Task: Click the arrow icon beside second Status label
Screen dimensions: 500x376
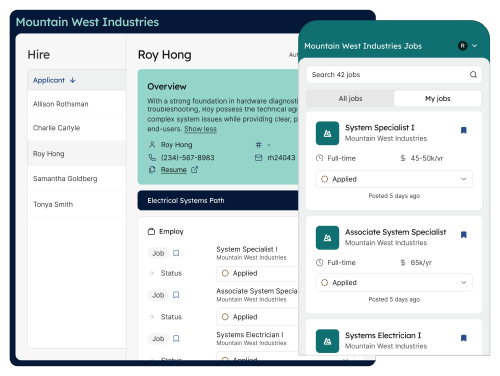Action: (x=151, y=317)
